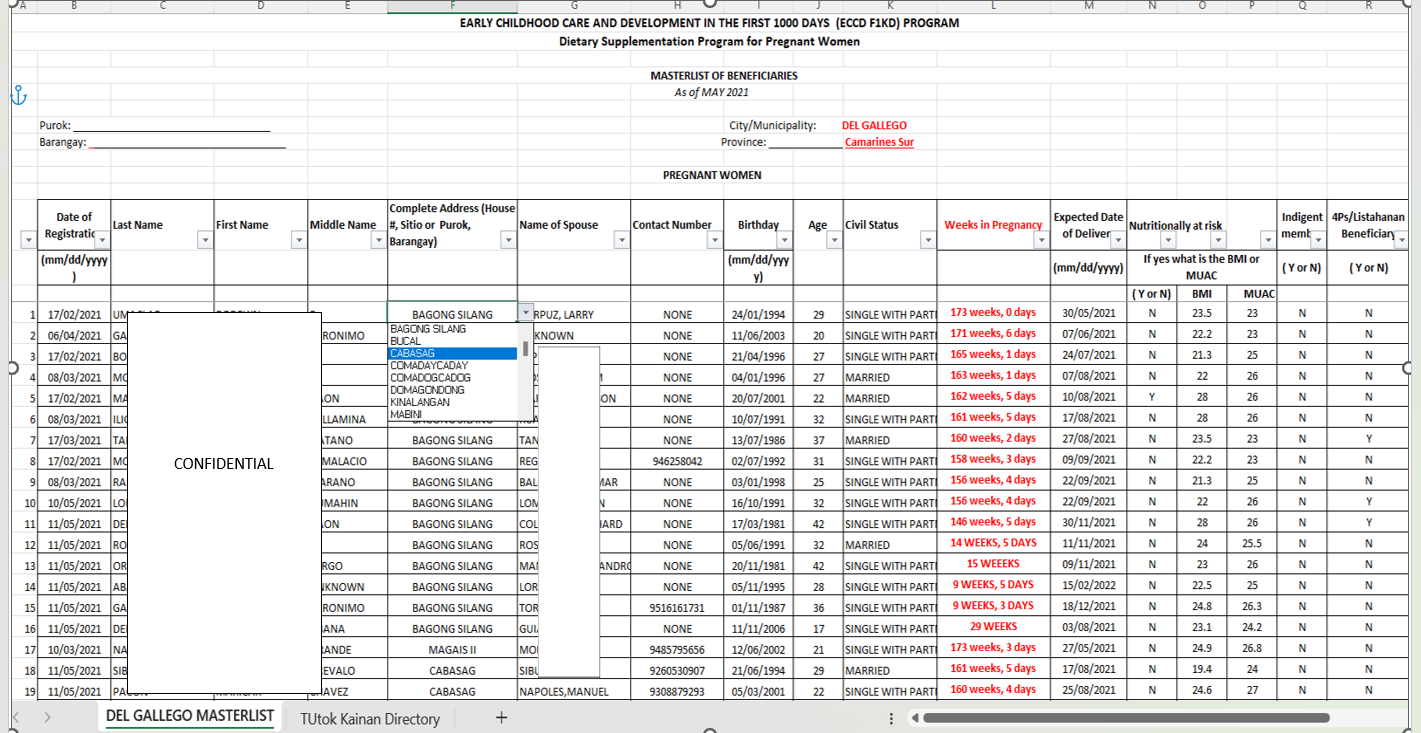Select the BAGONG SILANG cell in row 1
Screen dimensions: 1421x733
click(452, 314)
